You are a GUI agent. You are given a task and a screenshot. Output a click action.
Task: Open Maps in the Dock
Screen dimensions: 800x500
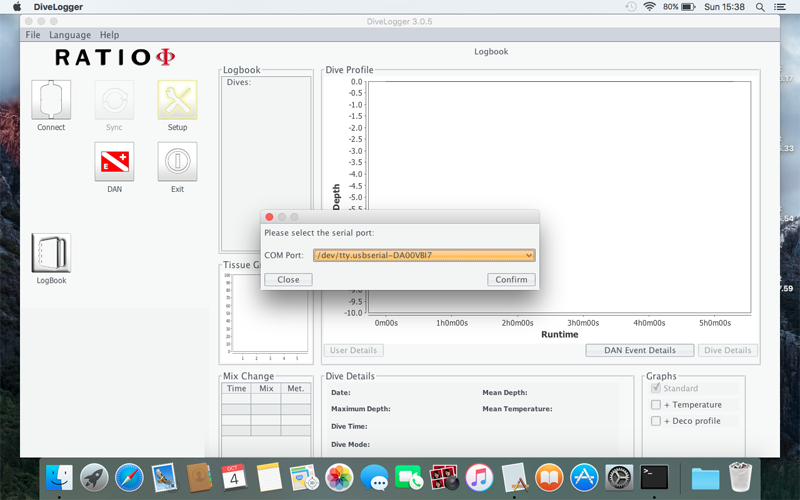click(304, 478)
